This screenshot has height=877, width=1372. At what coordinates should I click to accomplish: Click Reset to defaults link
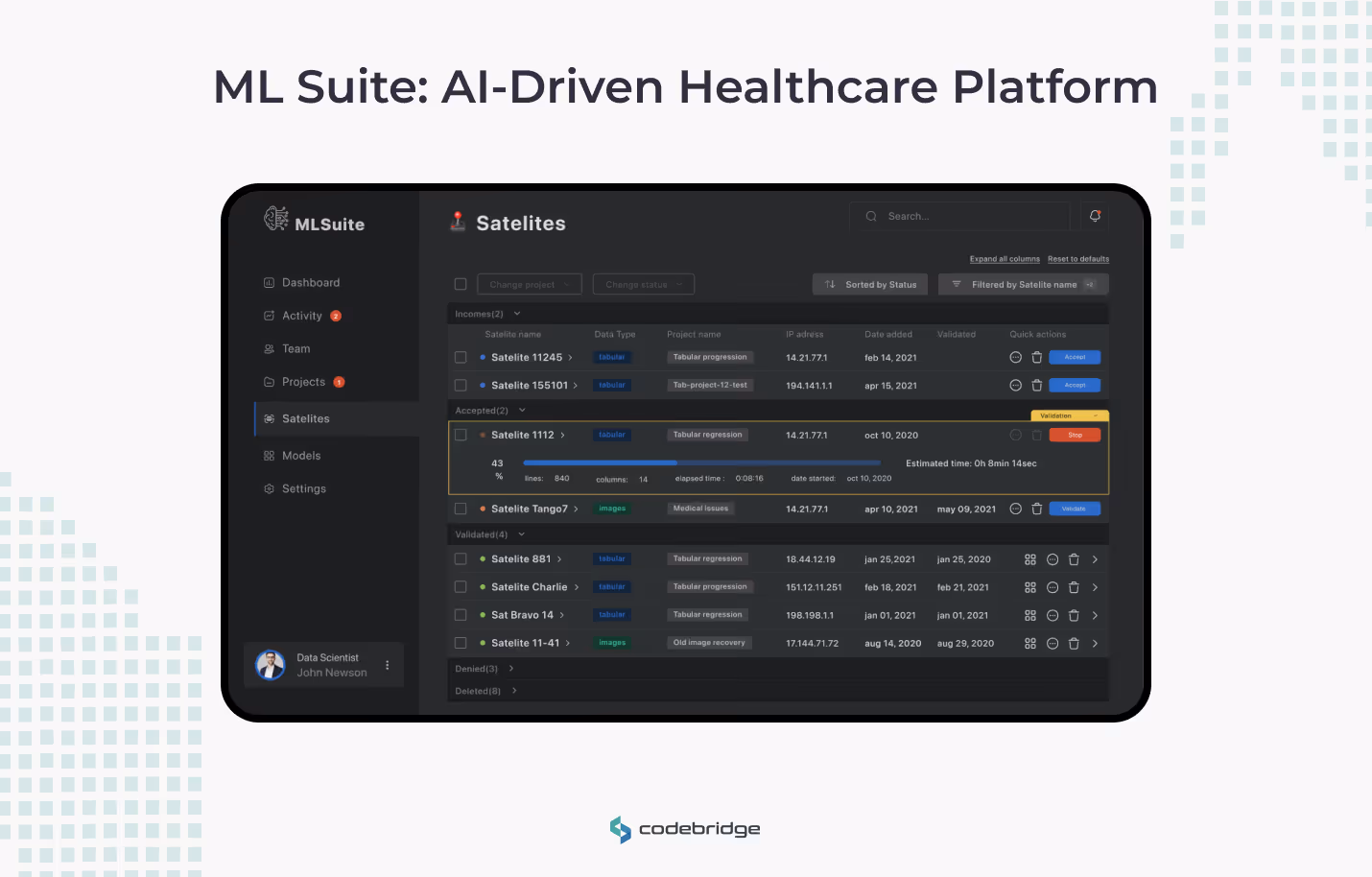coord(1078,259)
